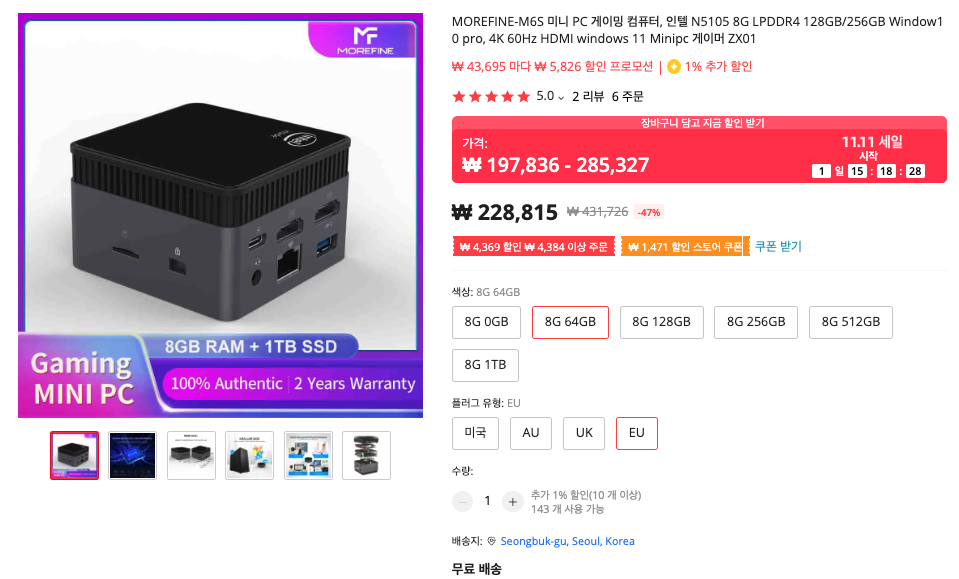Screen dimensions: 959x579
Task: Select the 미국 plug type
Action: [475, 433]
